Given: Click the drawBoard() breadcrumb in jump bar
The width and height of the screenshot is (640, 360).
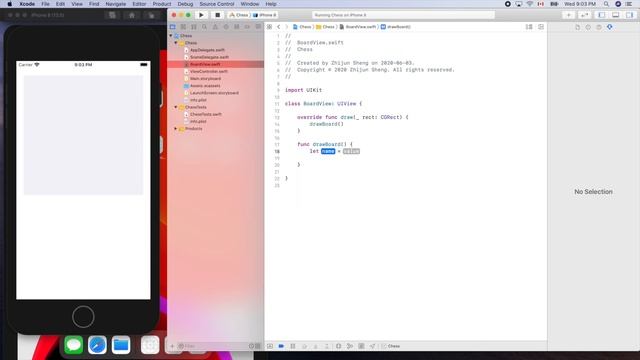Looking at the screenshot, I should 396,27.
